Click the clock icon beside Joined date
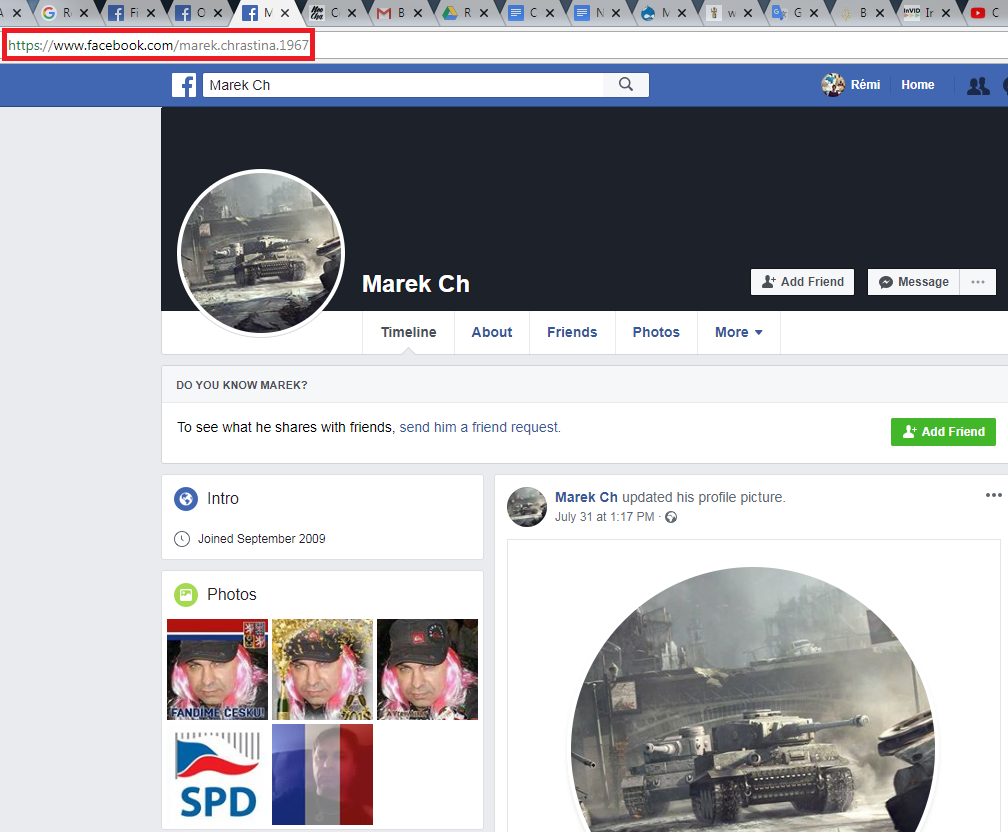The height and width of the screenshot is (832, 1008). click(x=182, y=539)
